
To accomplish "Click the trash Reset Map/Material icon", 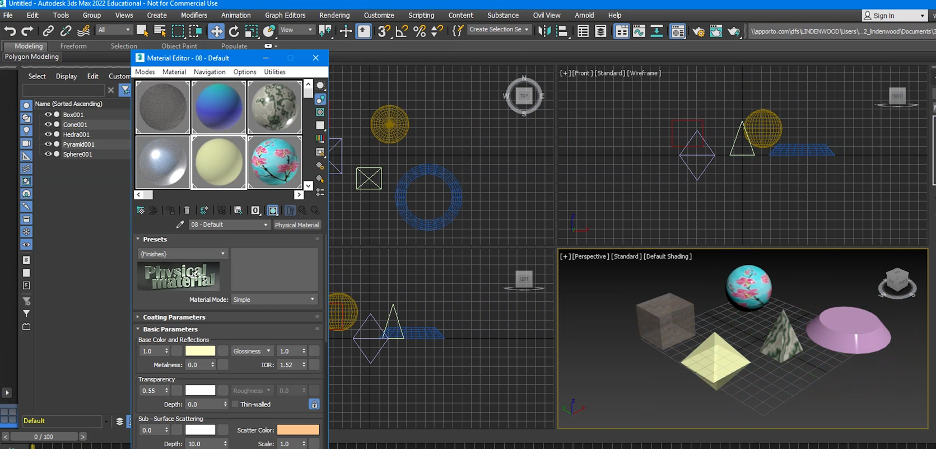I will click(x=187, y=210).
